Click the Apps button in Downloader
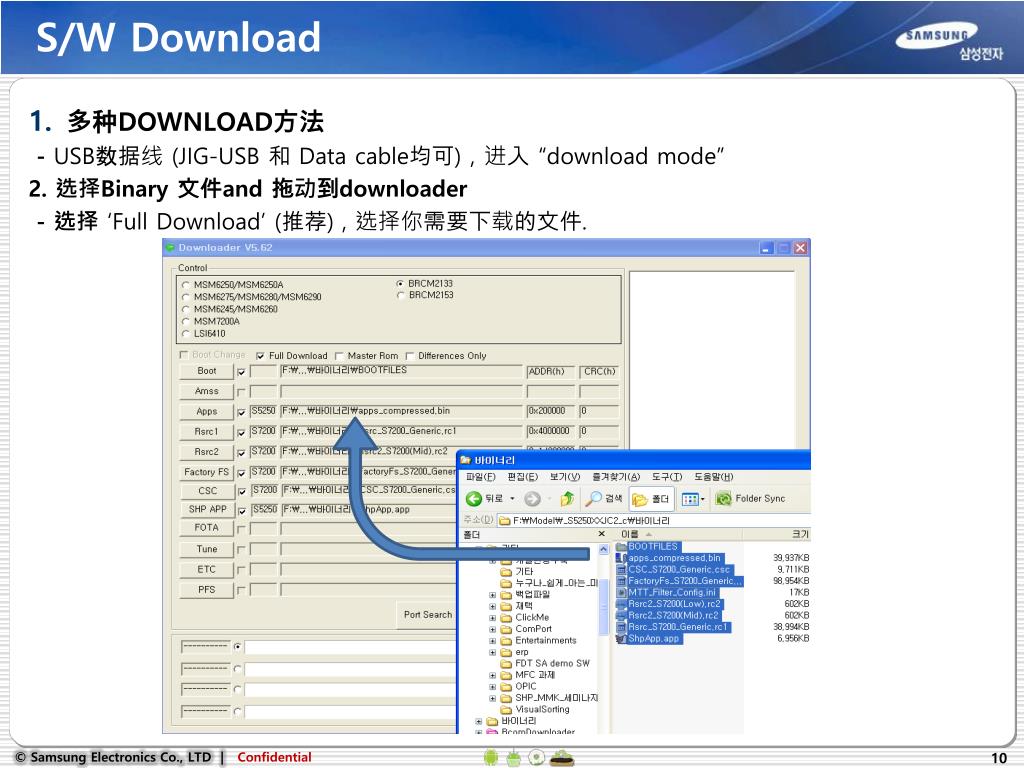1024x768 pixels. (206, 411)
